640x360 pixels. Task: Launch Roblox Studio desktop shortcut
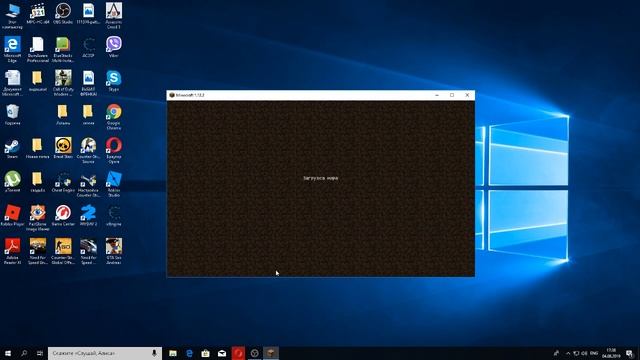pos(113,184)
